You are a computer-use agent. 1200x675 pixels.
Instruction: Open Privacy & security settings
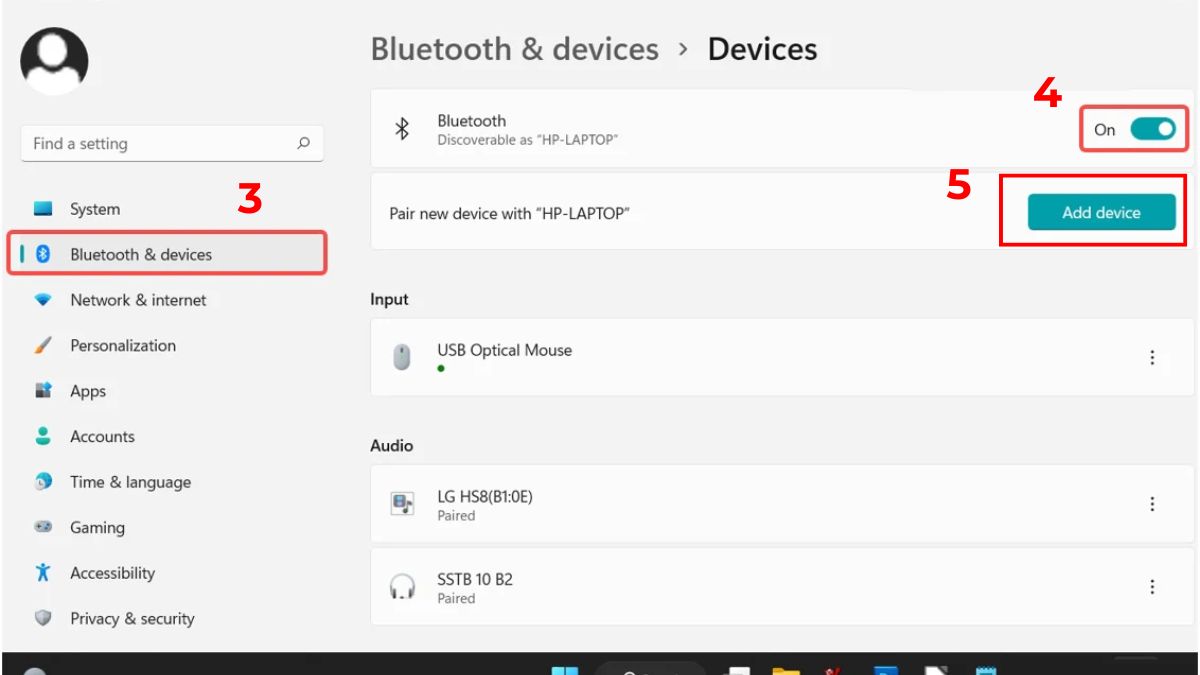pos(131,618)
